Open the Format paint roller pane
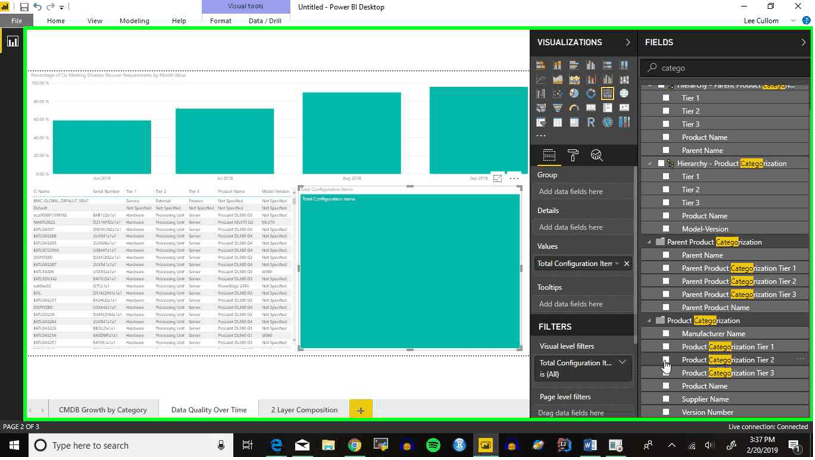The image size is (815, 460). (573, 155)
